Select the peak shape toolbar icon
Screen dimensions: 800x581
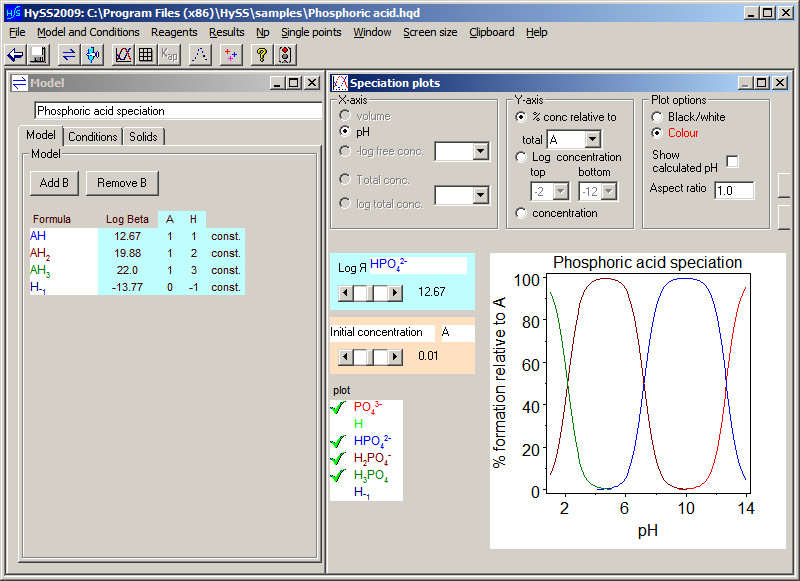point(198,54)
